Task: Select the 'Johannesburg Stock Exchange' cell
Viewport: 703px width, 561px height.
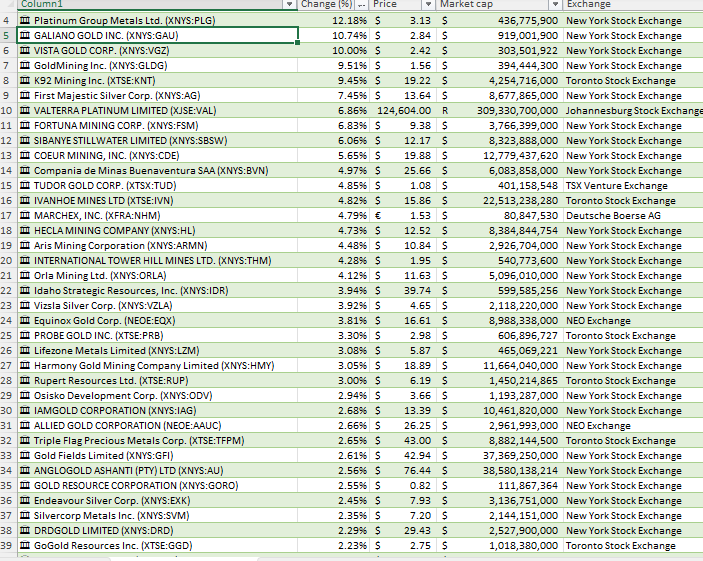Action: pyautogui.click(x=633, y=110)
